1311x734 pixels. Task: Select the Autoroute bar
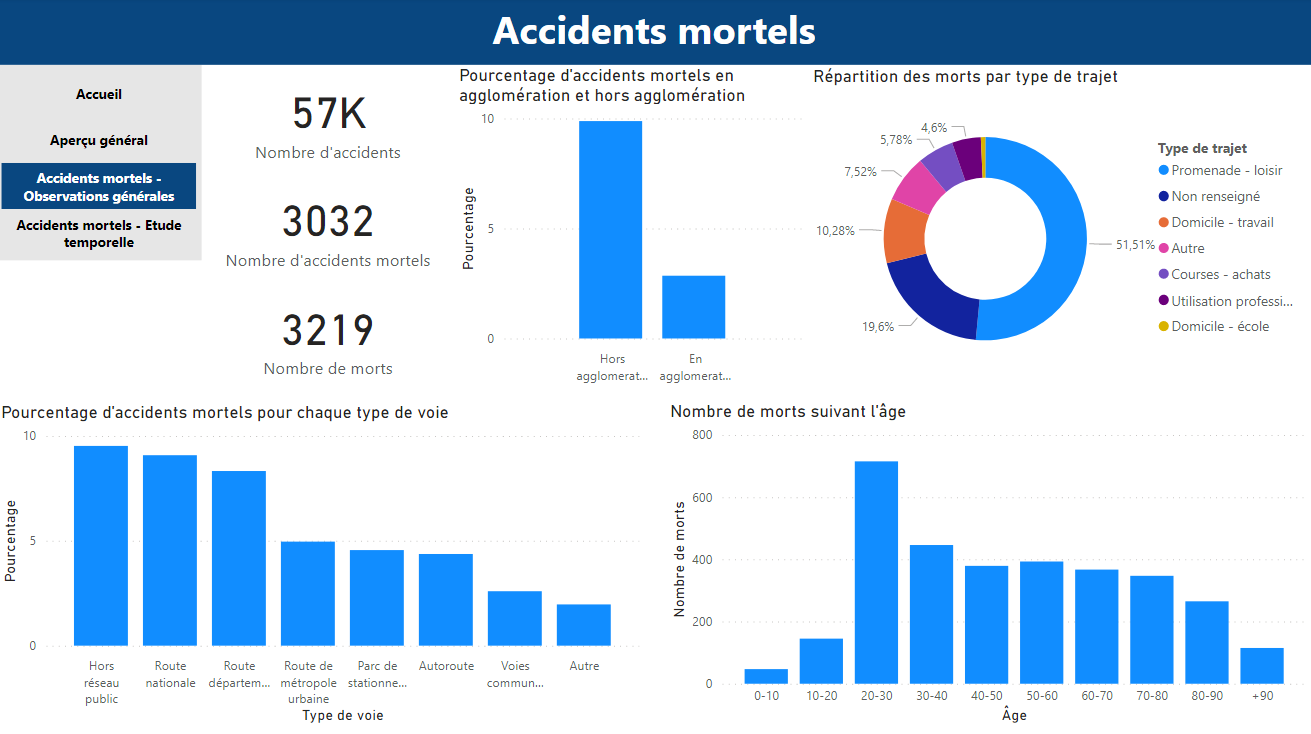point(446,600)
